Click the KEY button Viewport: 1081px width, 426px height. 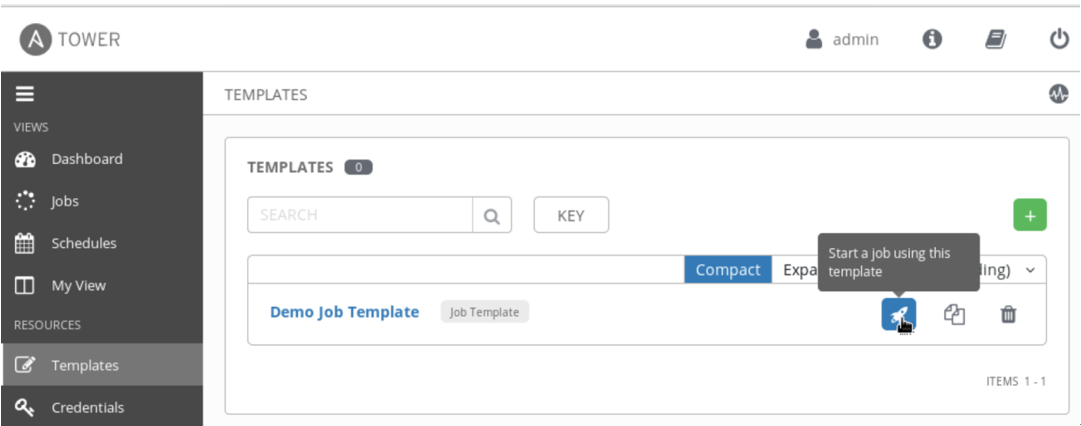coord(570,215)
